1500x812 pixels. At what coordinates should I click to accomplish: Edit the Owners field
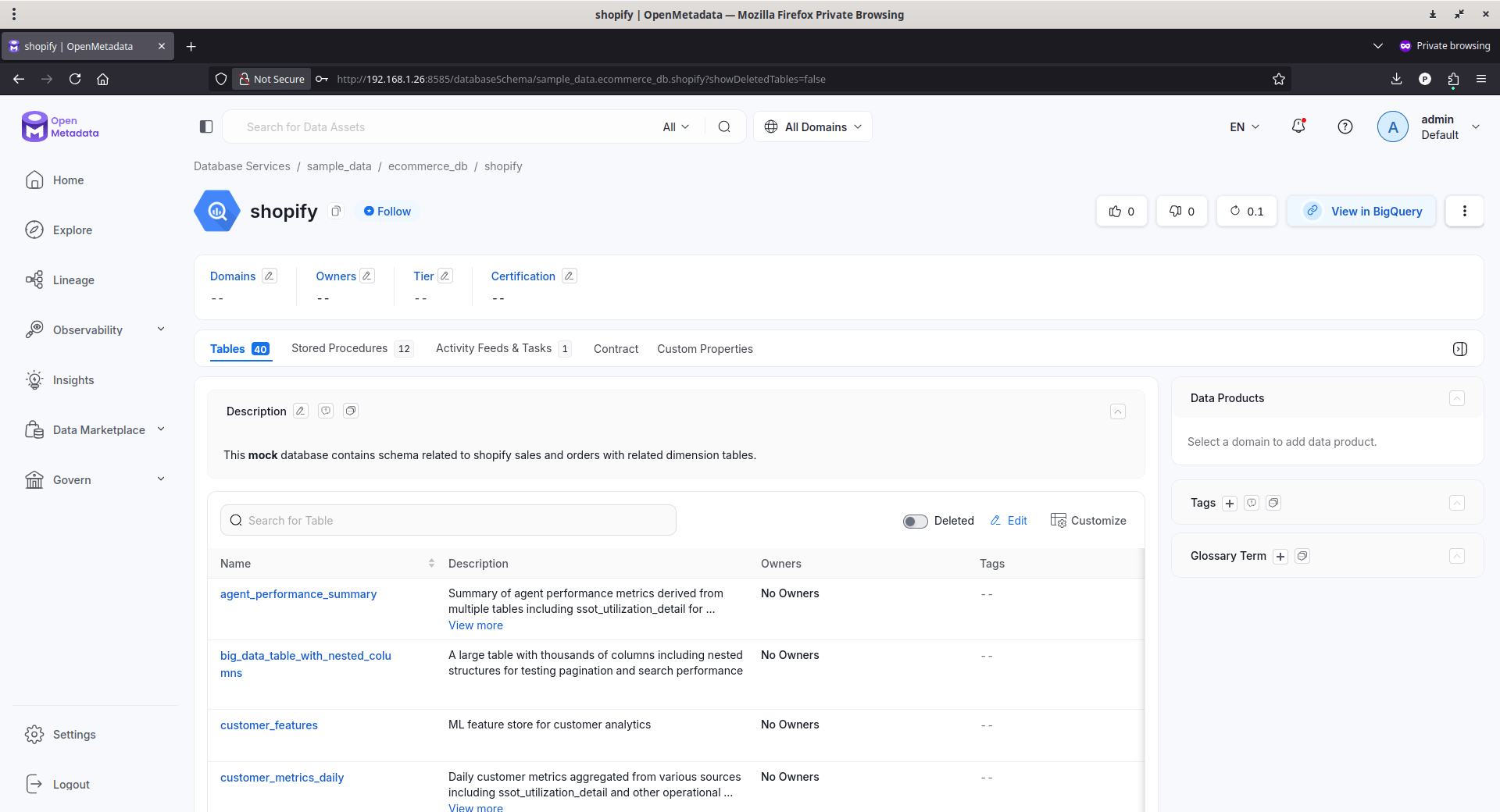point(367,276)
